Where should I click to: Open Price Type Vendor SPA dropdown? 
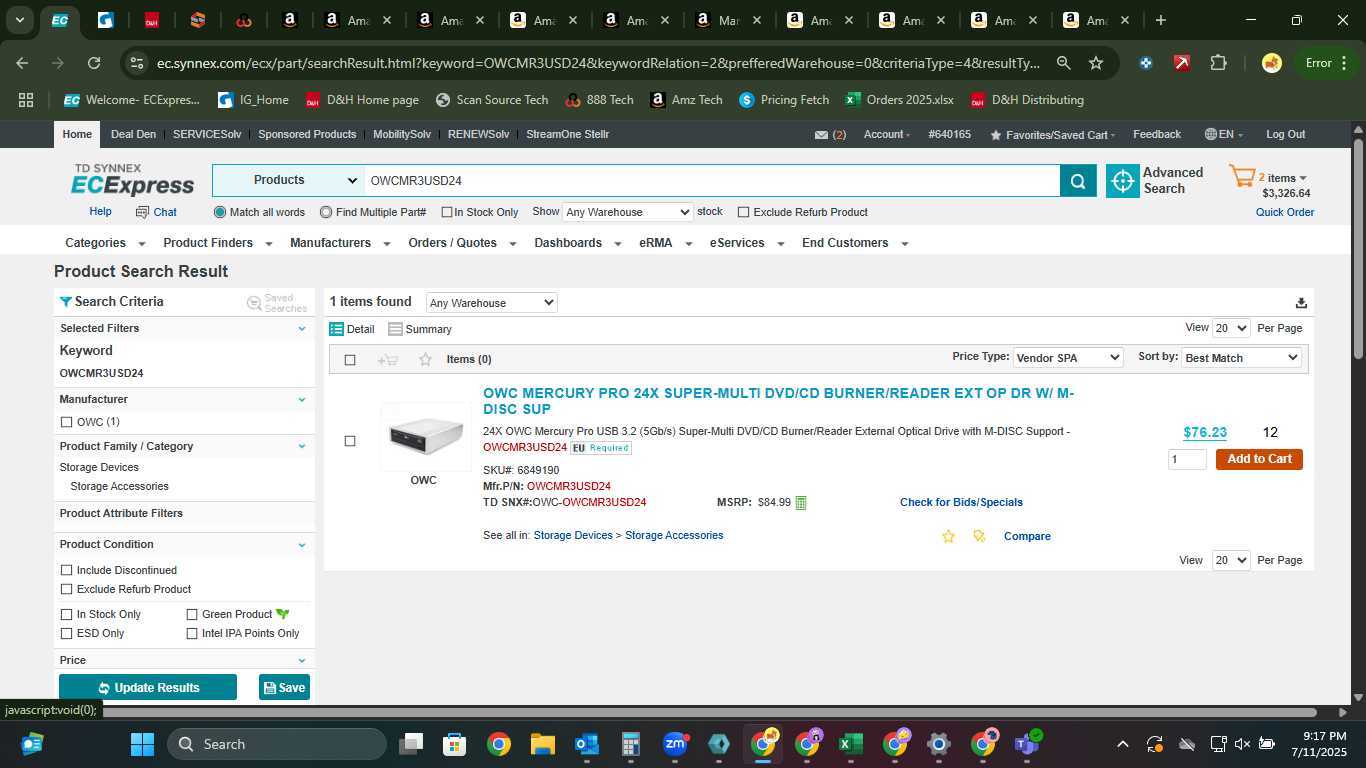coord(1068,358)
